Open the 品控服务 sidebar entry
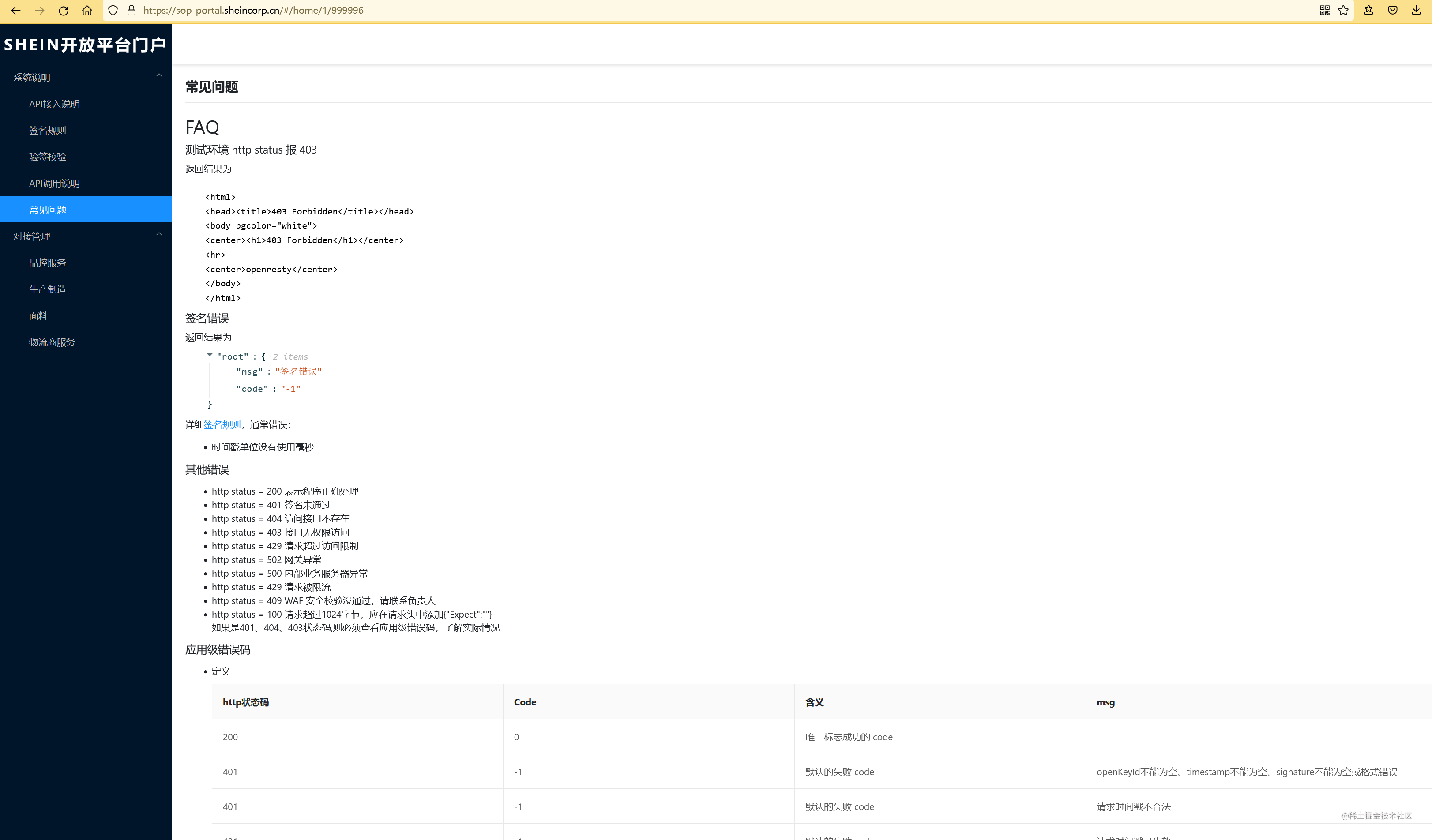Viewport: 1432px width, 840px height. (x=48, y=263)
